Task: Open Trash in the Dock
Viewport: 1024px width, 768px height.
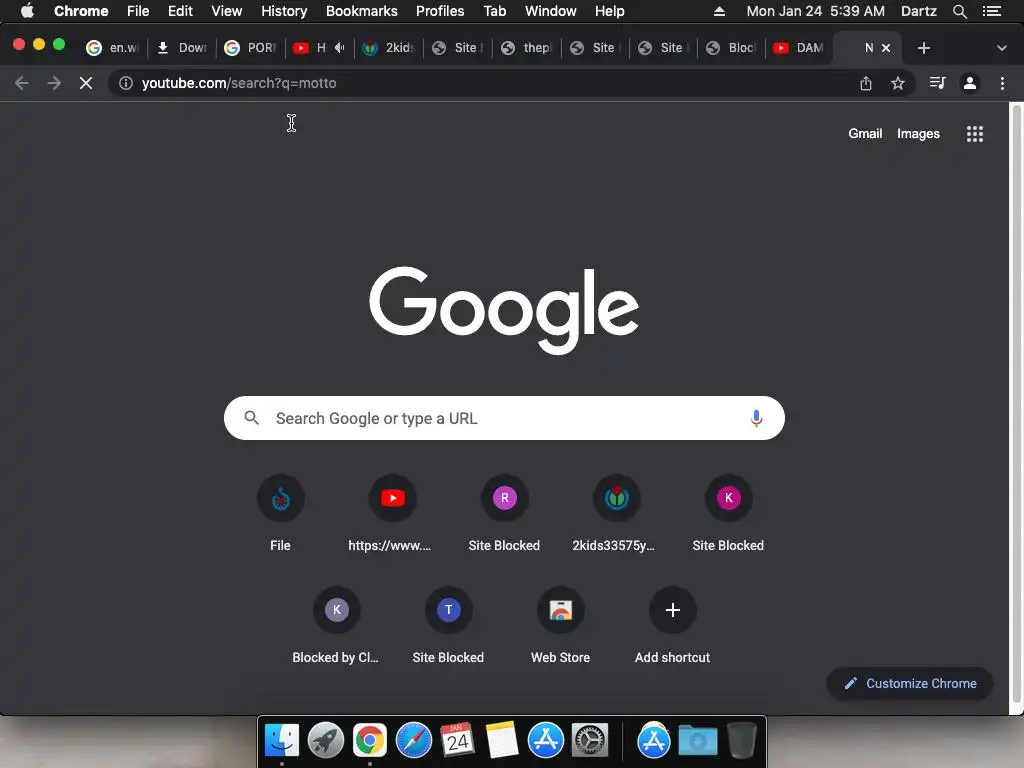Action: (x=741, y=741)
